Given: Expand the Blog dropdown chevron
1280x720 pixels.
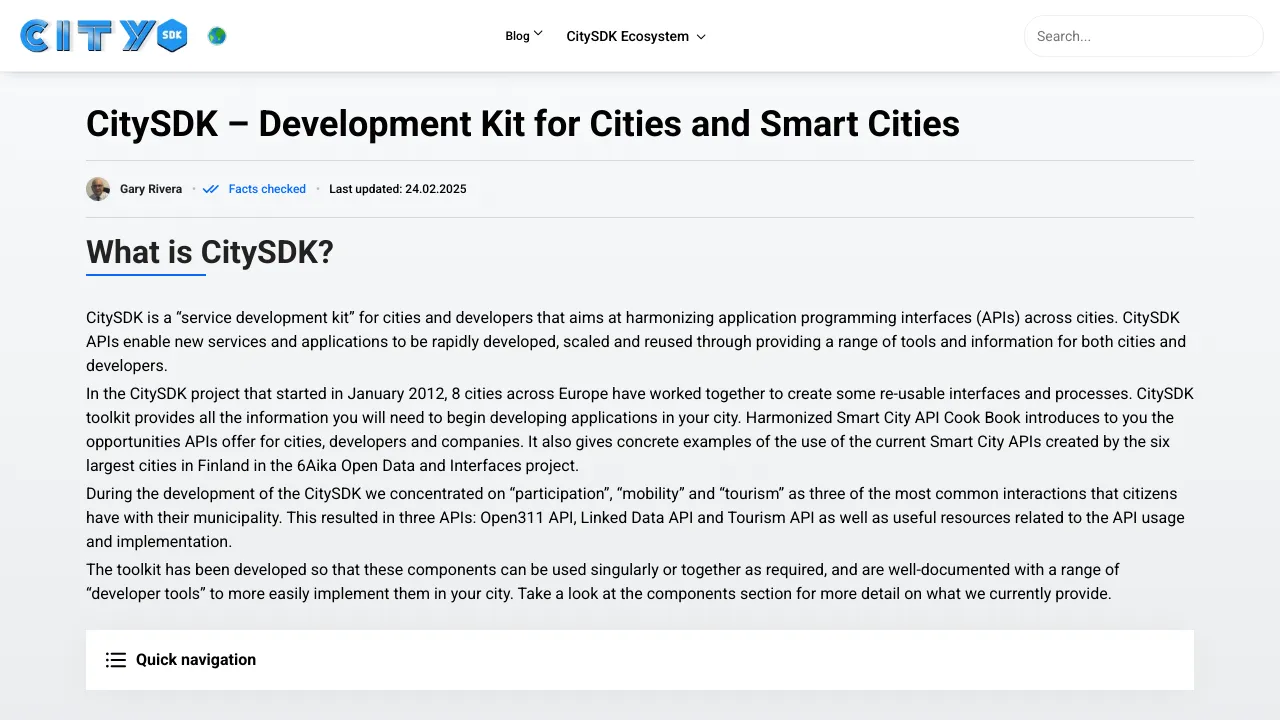Looking at the screenshot, I should coord(538,34).
